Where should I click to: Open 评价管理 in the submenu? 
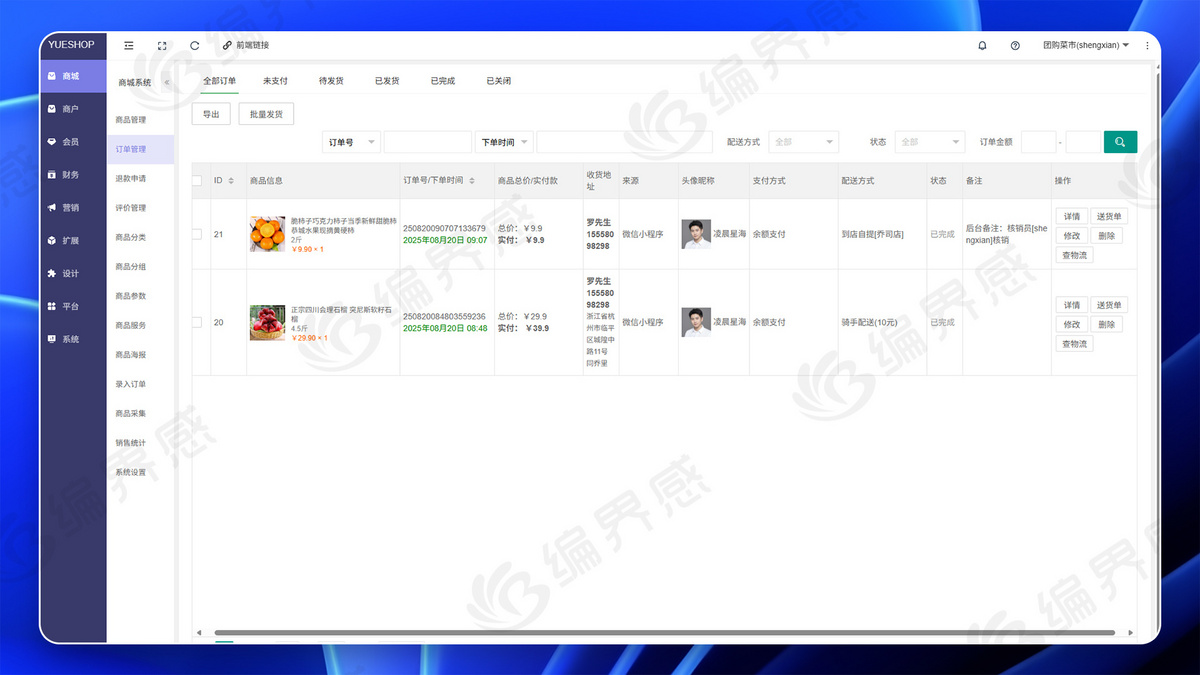pyautogui.click(x=131, y=208)
